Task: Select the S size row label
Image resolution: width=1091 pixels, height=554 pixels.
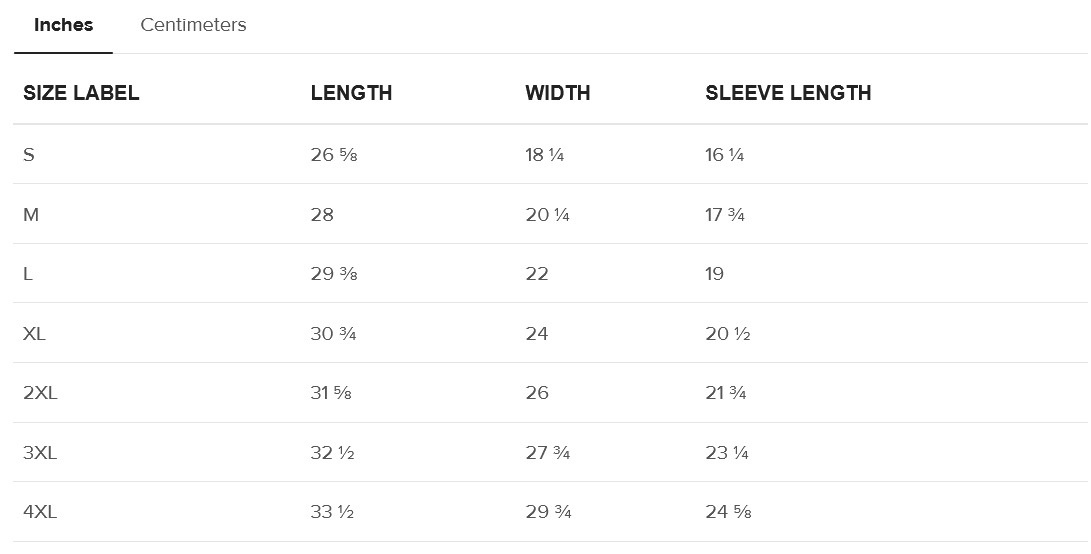Action: pyautogui.click(x=29, y=155)
